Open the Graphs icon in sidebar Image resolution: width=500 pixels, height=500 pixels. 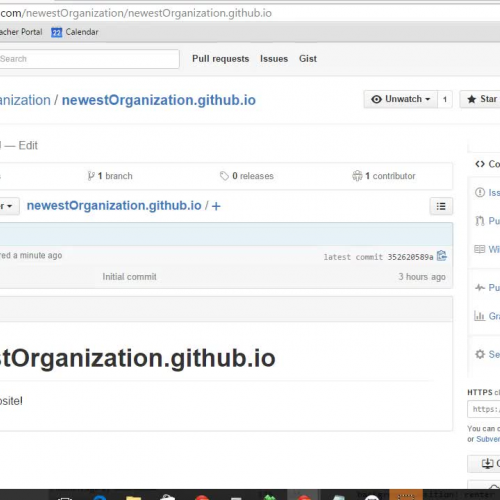coord(479,315)
